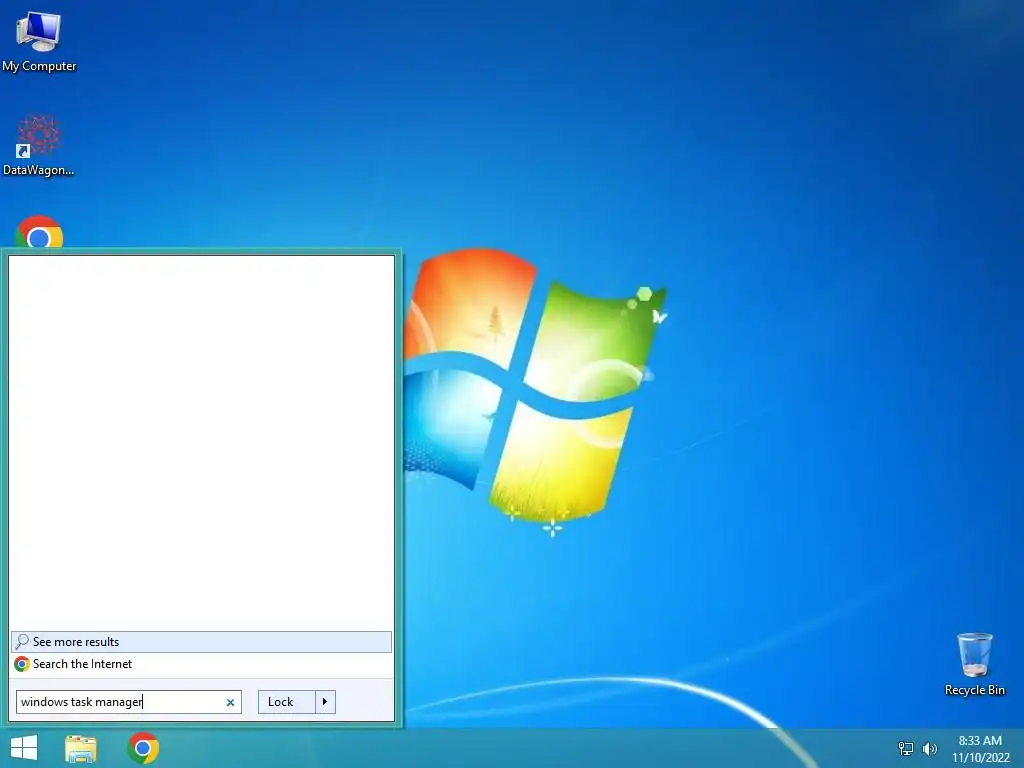Click the Windows Start button
Screen dimensions: 1024x768
(x=24, y=748)
